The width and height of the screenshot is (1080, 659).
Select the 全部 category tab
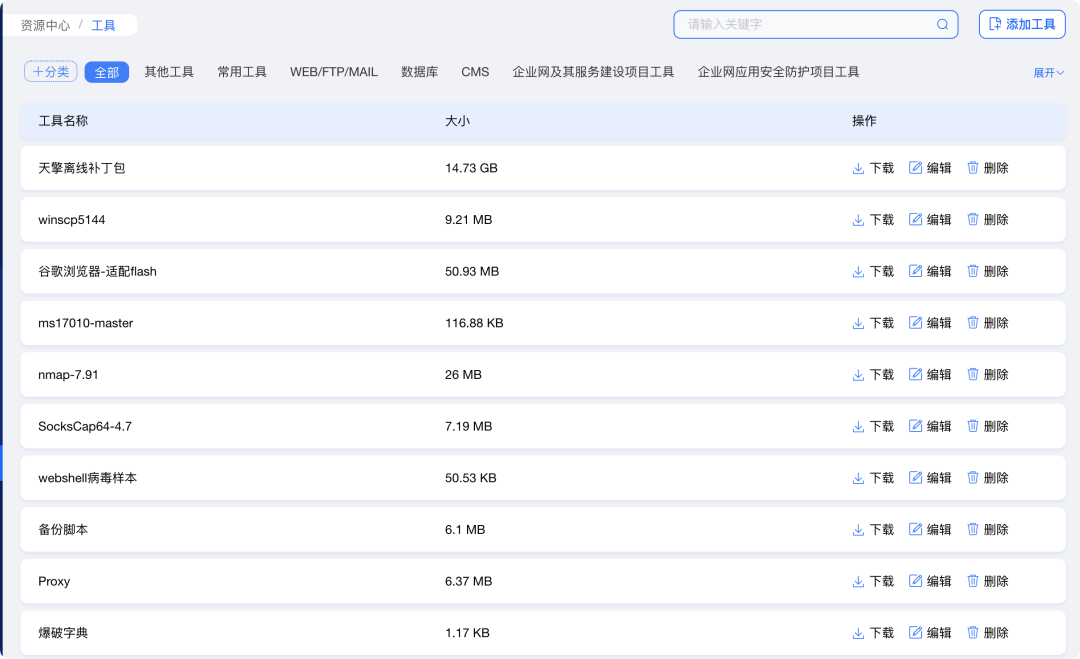[x=107, y=72]
